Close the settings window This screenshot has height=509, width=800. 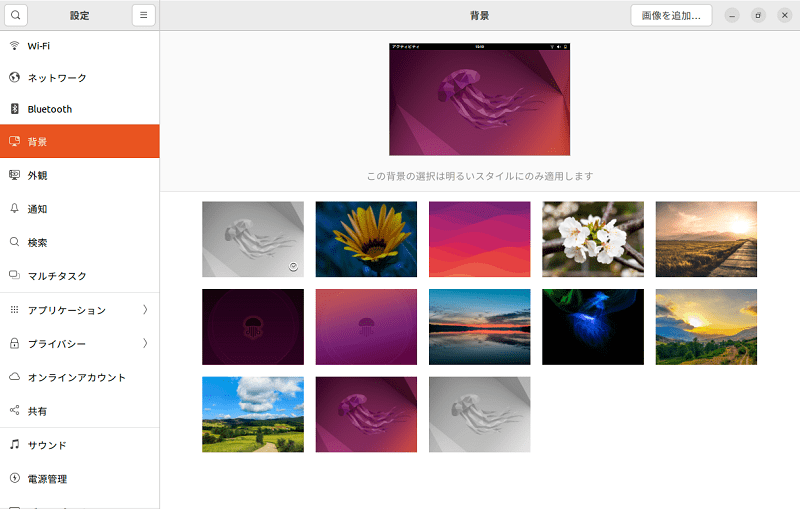(x=785, y=15)
